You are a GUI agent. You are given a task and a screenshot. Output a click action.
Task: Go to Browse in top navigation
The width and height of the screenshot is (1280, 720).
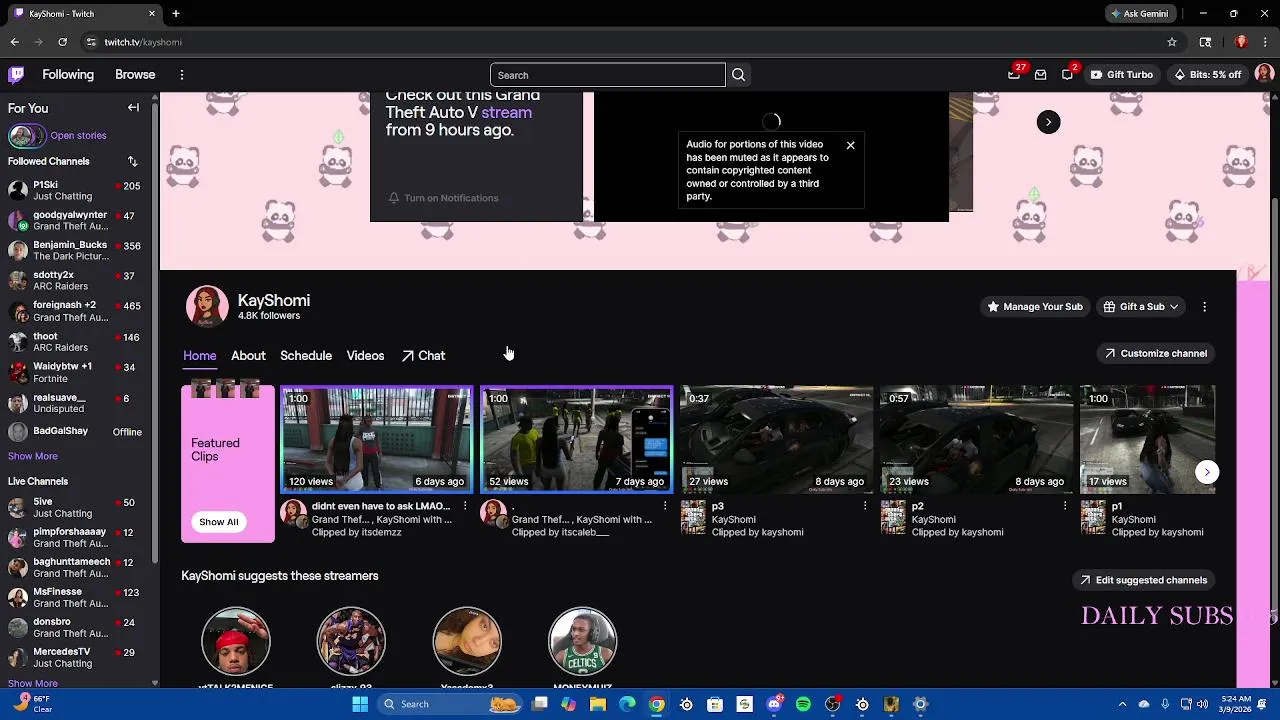(135, 74)
